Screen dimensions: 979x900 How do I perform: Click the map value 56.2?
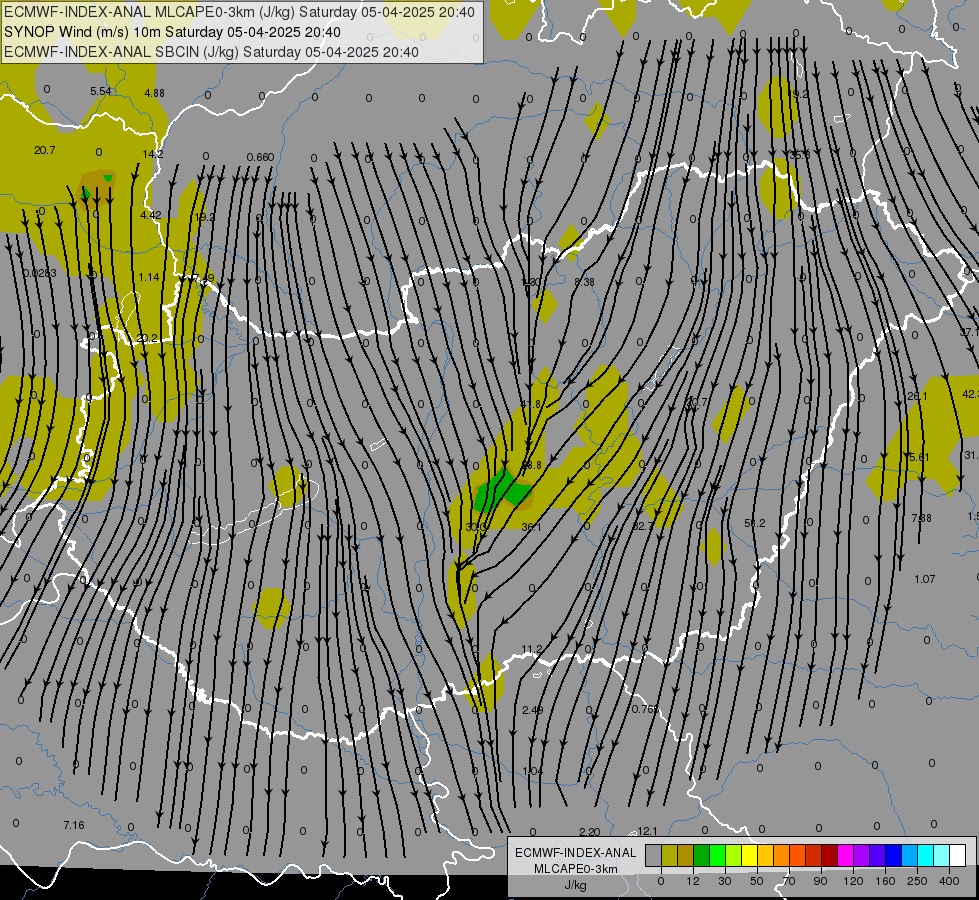pyautogui.click(x=755, y=523)
